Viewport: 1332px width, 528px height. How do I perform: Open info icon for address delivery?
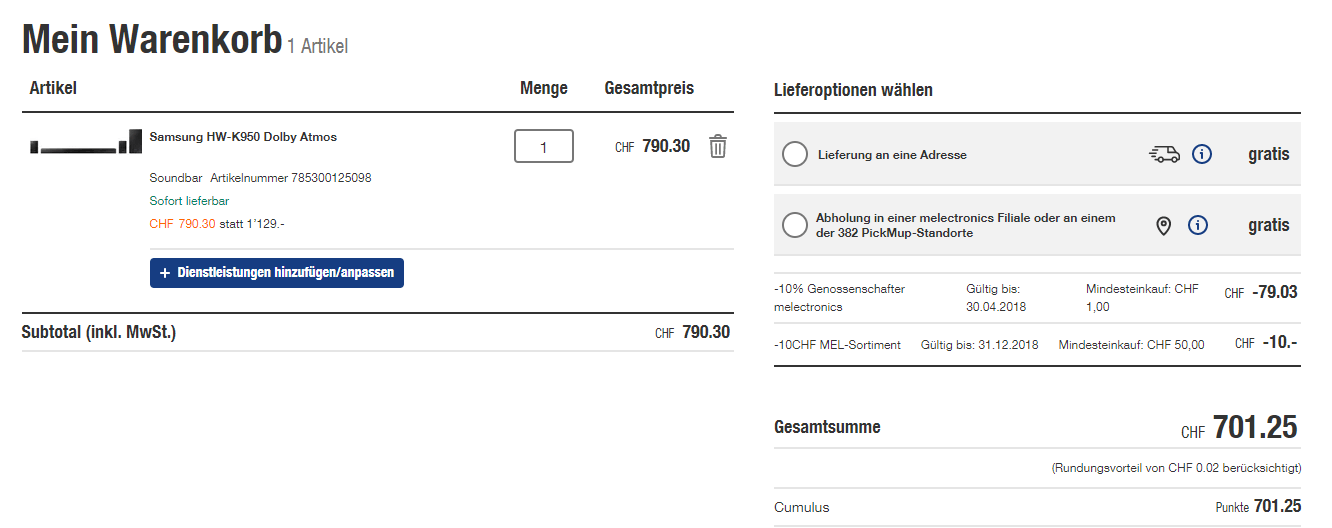[x=1202, y=154]
